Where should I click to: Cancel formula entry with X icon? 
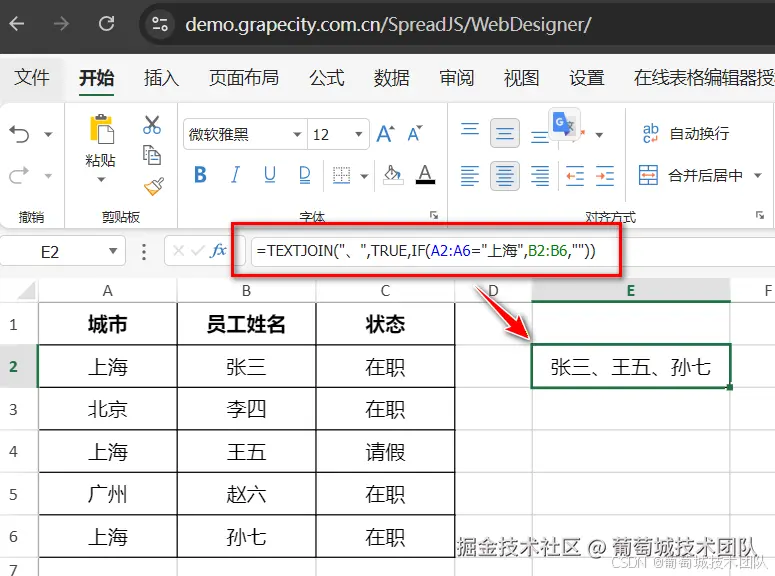point(178,251)
